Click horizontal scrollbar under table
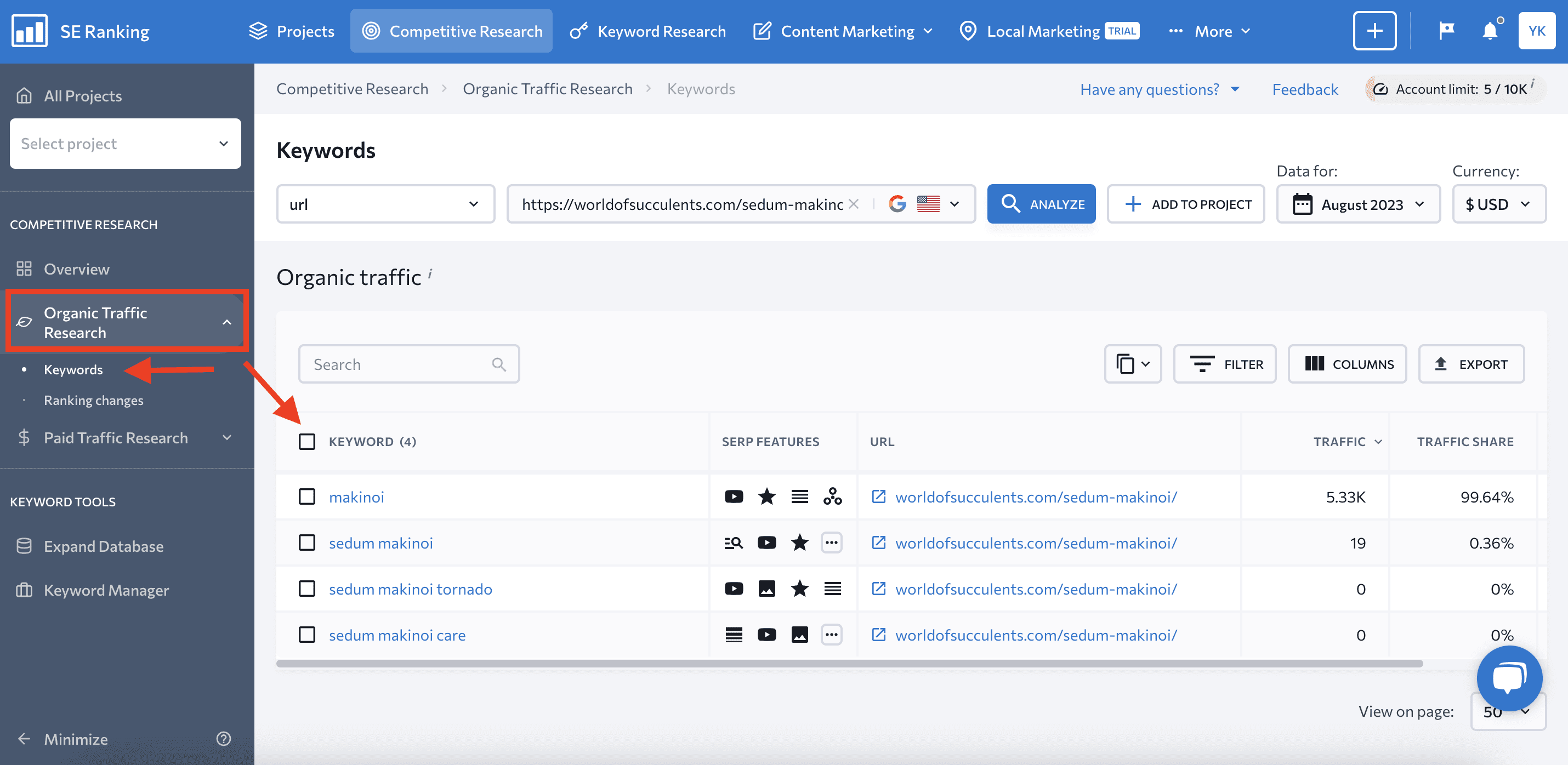 (849, 664)
